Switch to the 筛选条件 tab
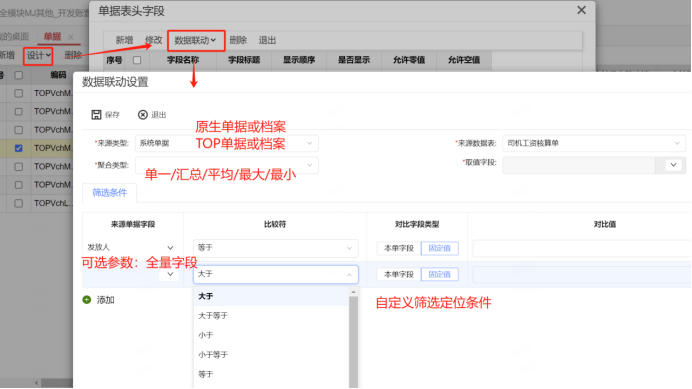692x389 pixels. (109, 193)
